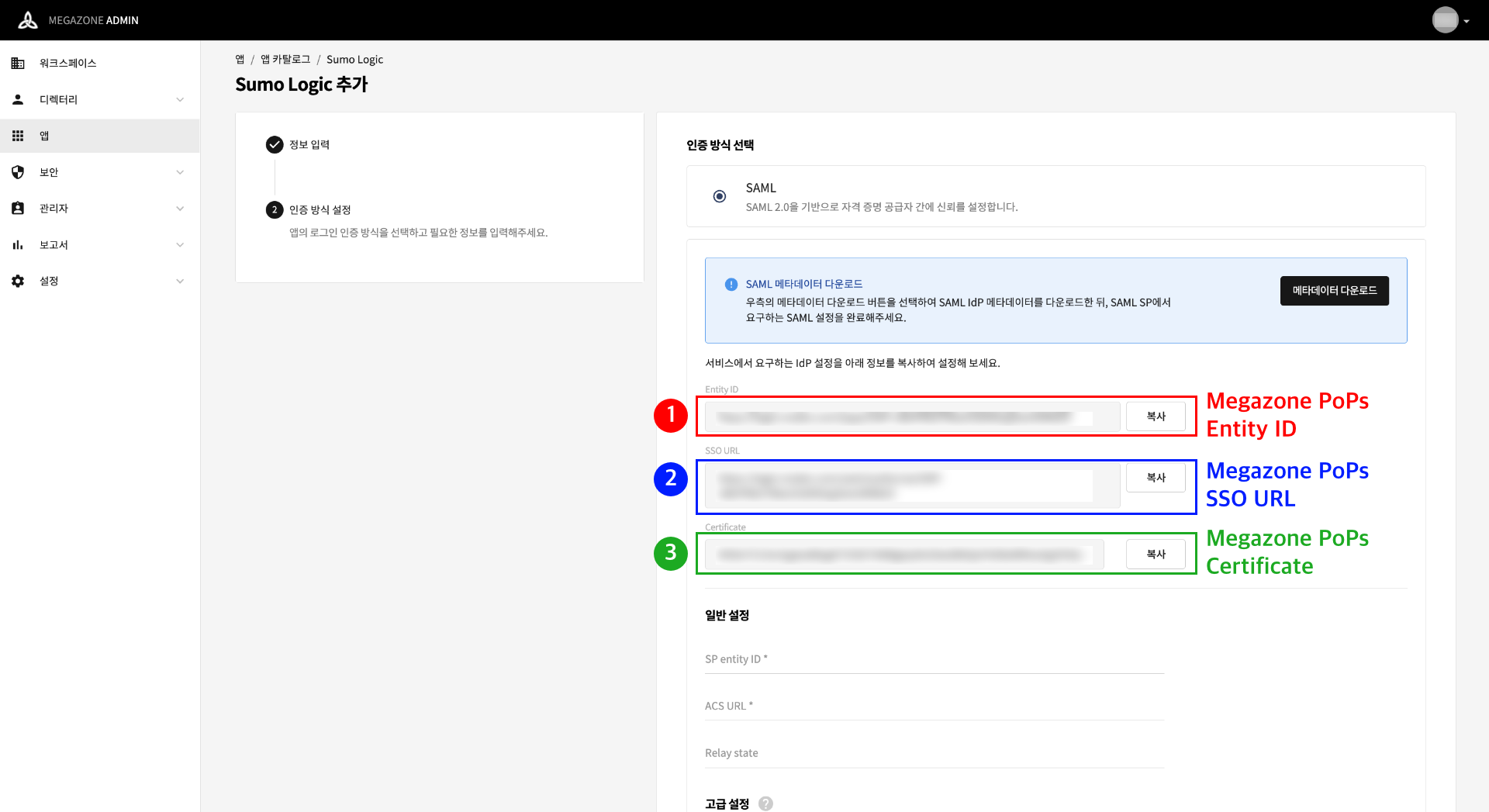
Task: Copy the Certificate value
Action: pos(1156,554)
